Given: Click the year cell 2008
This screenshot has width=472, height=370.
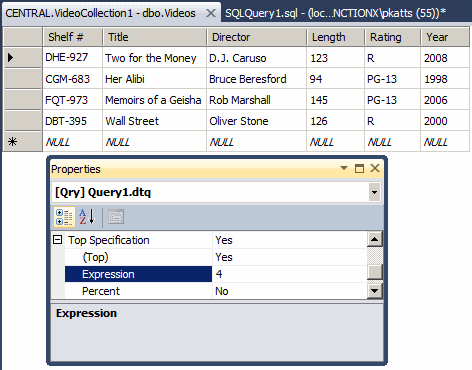Looking at the screenshot, I should [x=445, y=58].
